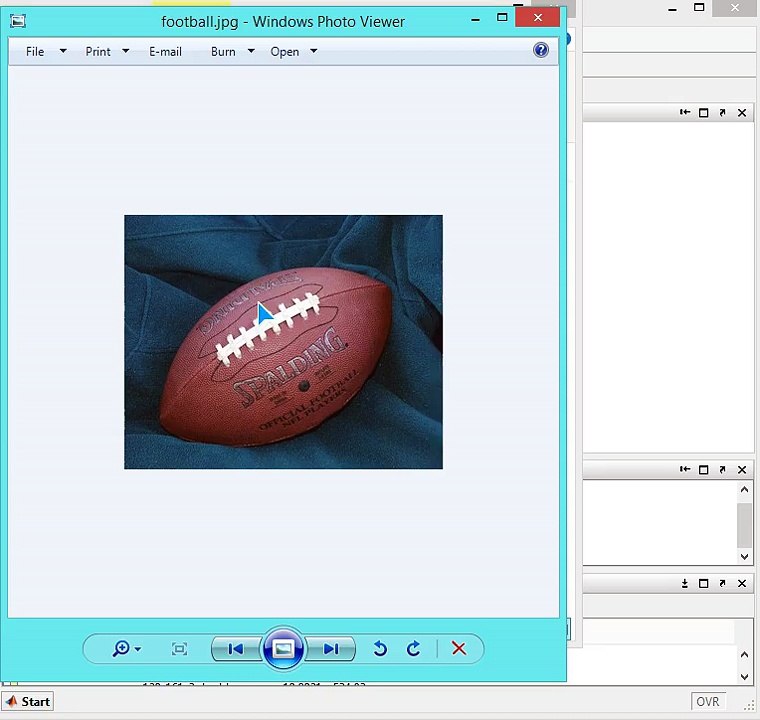Image resolution: width=760 pixels, height=720 pixels.
Task: Maximize the Windows Photo Viewer window
Action: [x=502, y=17]
